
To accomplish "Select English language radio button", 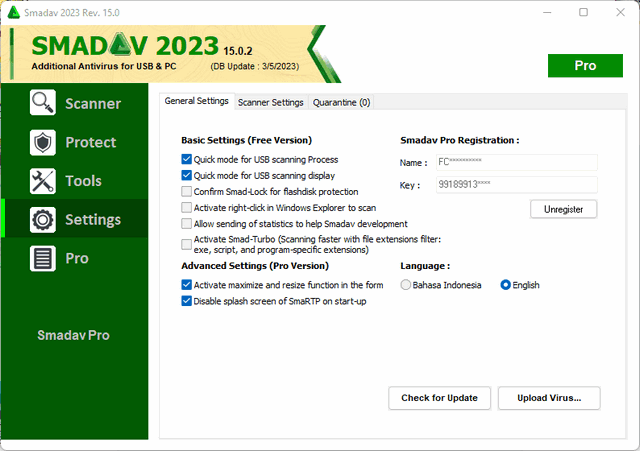I will pos(506,285).
